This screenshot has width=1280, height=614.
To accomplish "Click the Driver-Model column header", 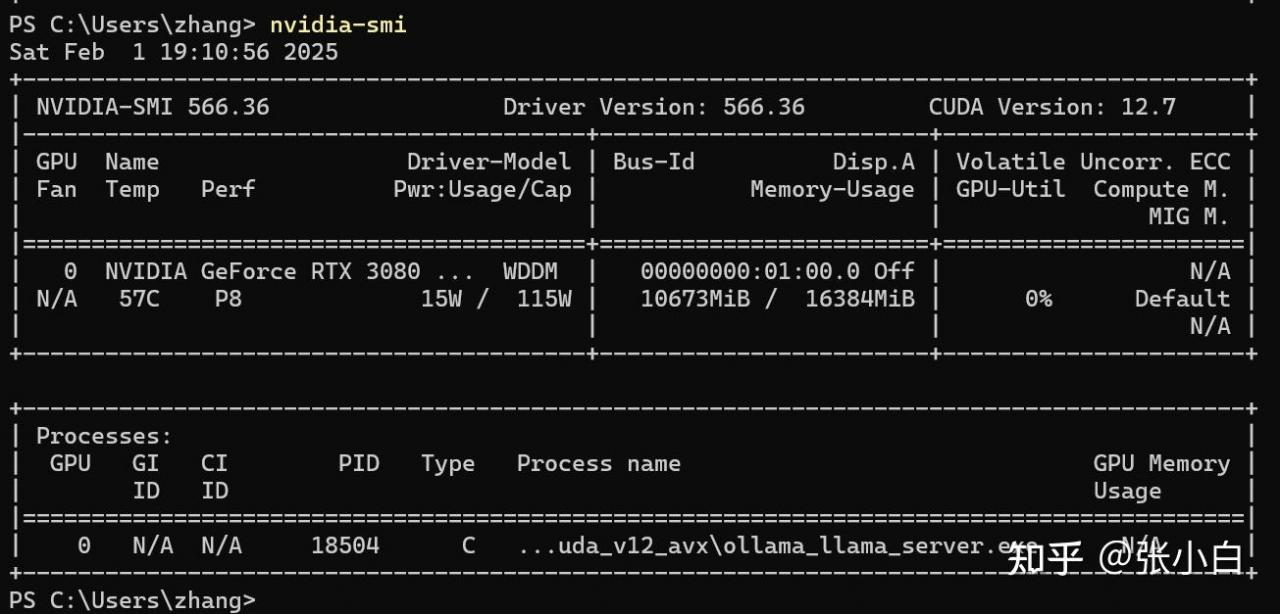I will click(x=489, y=162).
